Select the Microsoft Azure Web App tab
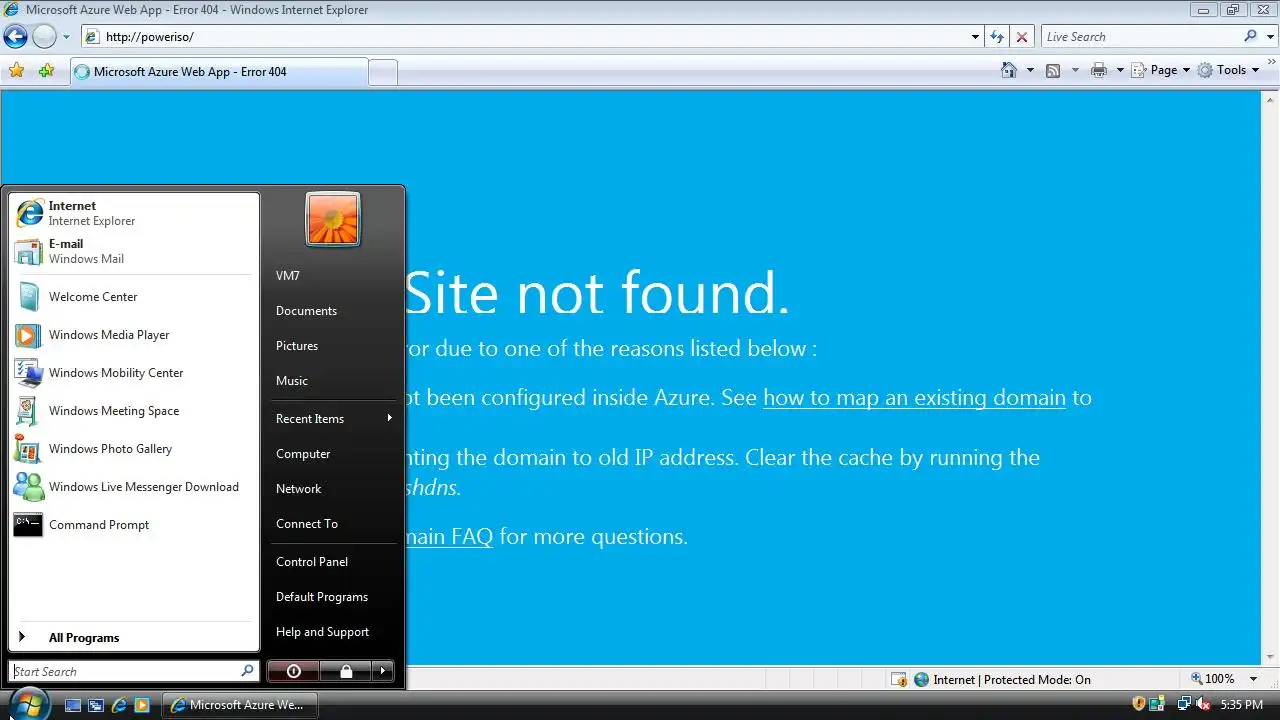Viewport: 1280px width, 720px height. tap(219, 72)
